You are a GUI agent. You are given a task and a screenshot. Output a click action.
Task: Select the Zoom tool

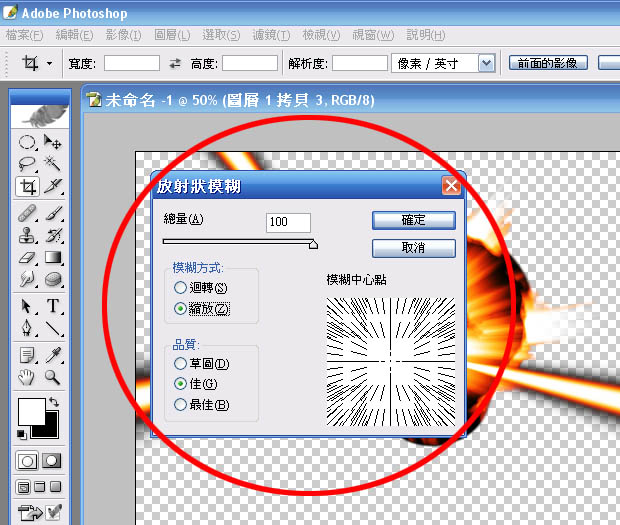click(x=53, y=377)
